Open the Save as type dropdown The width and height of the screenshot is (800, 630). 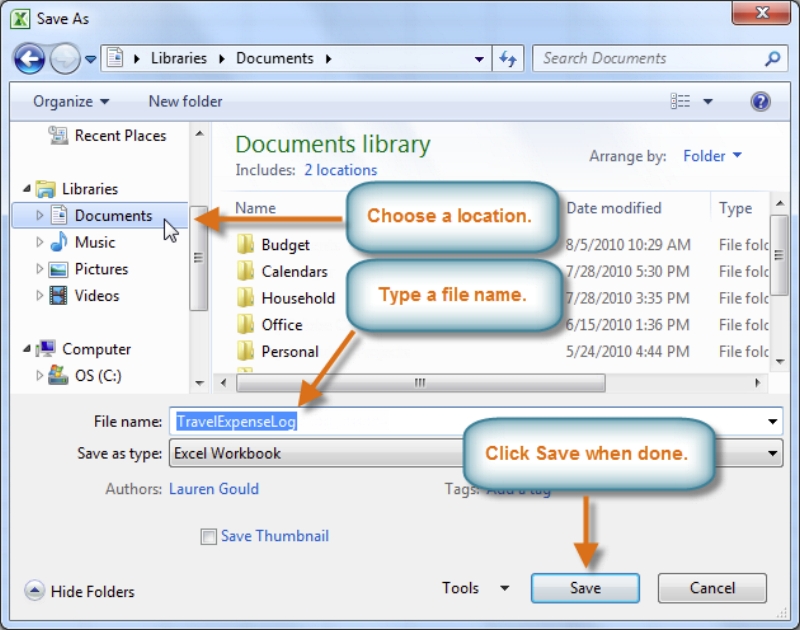[x=771, y=453]
